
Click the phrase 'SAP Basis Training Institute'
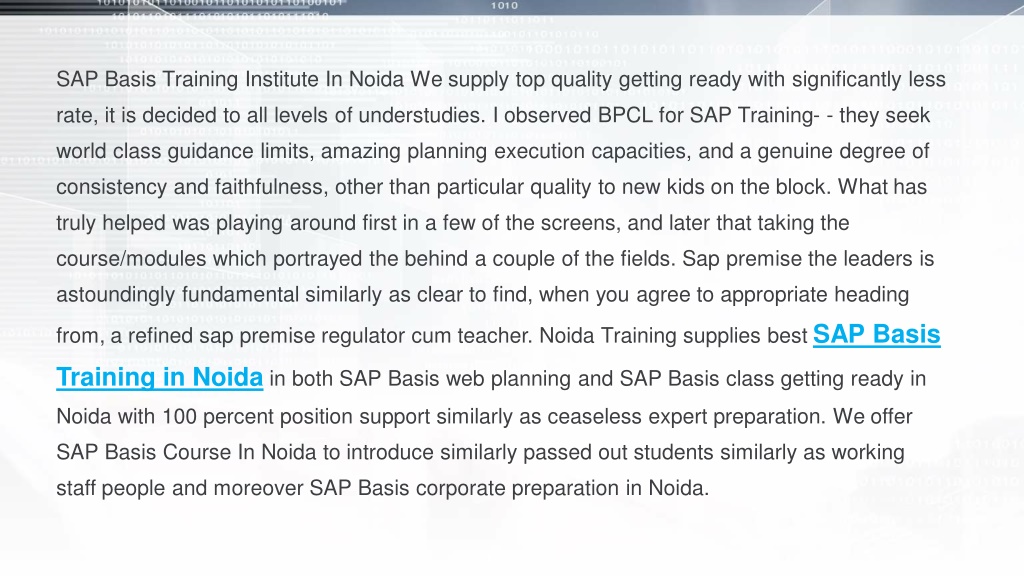pos(187,79)
